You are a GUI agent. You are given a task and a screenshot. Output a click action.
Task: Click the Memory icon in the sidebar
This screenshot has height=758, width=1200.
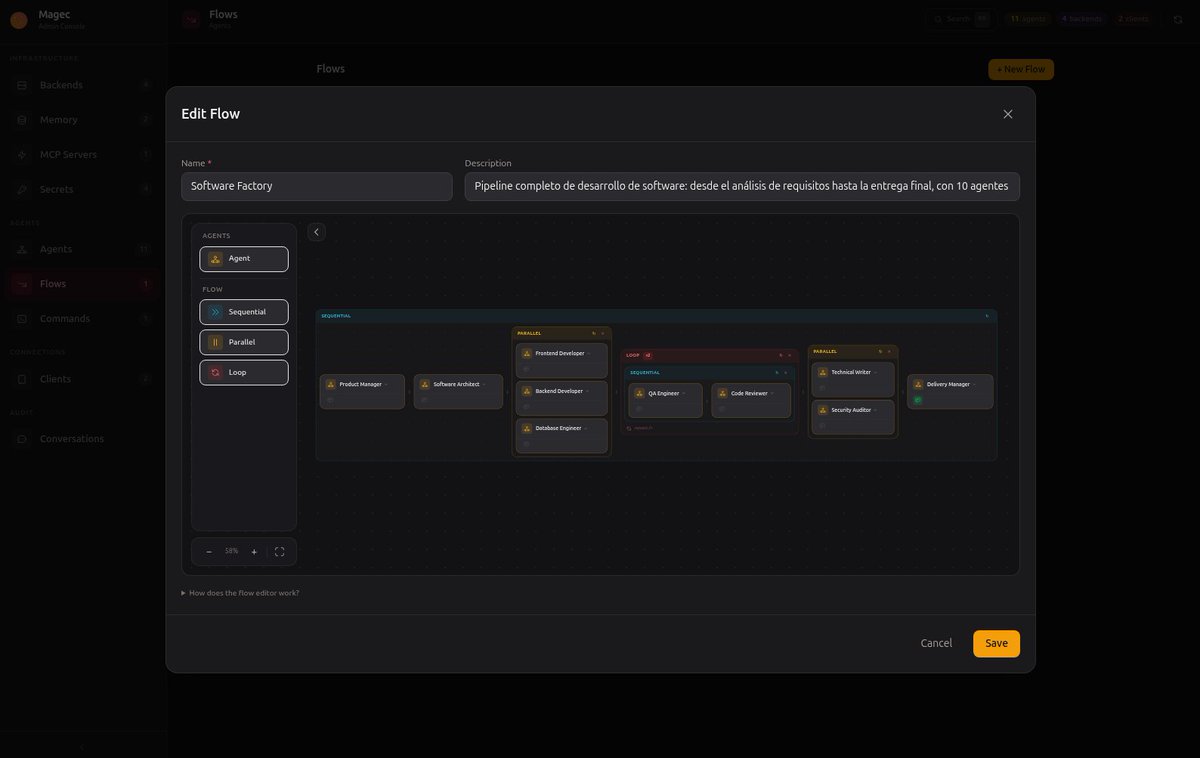[x=22, y=120]
